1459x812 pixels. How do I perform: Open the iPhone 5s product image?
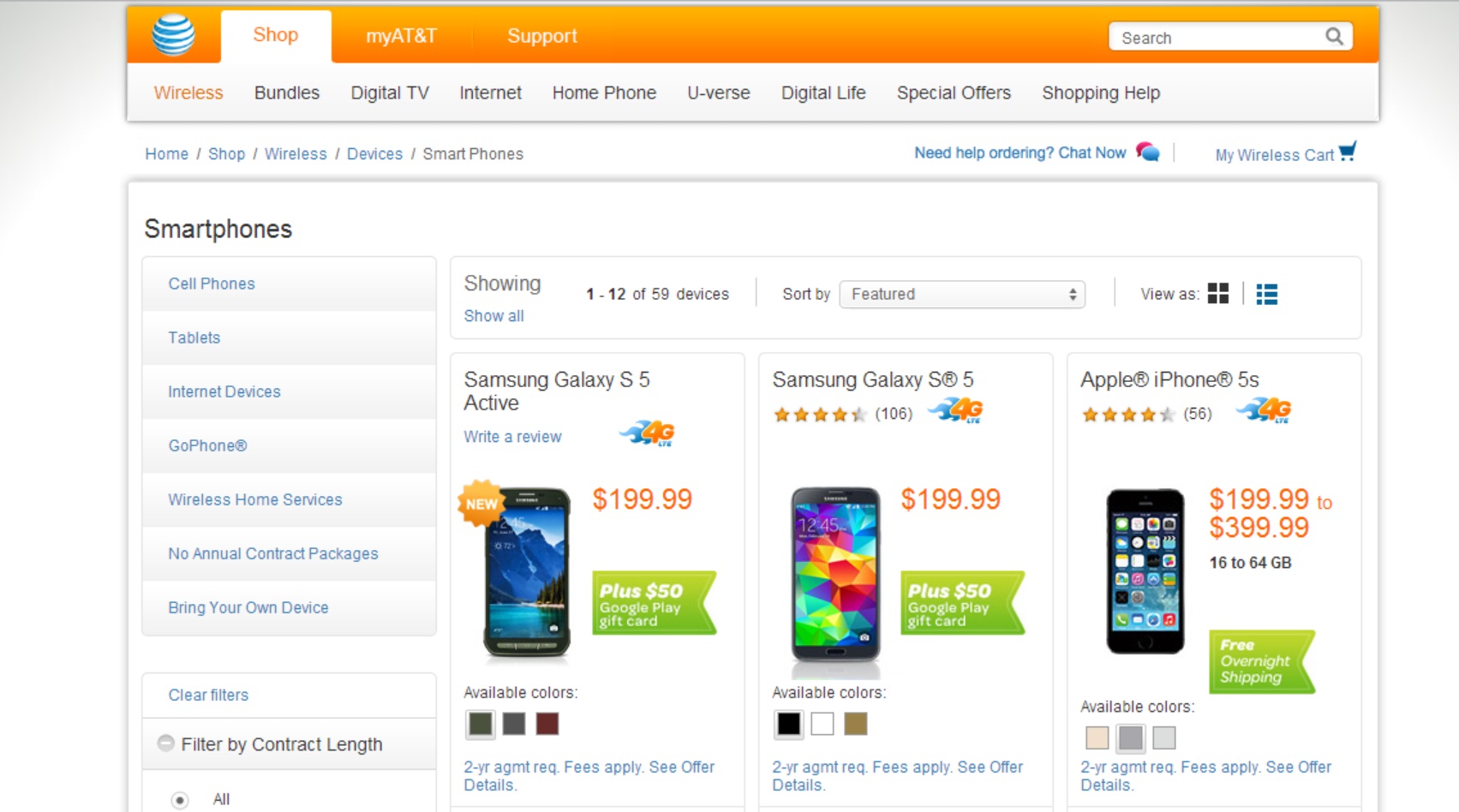[x=1145, y=571]
